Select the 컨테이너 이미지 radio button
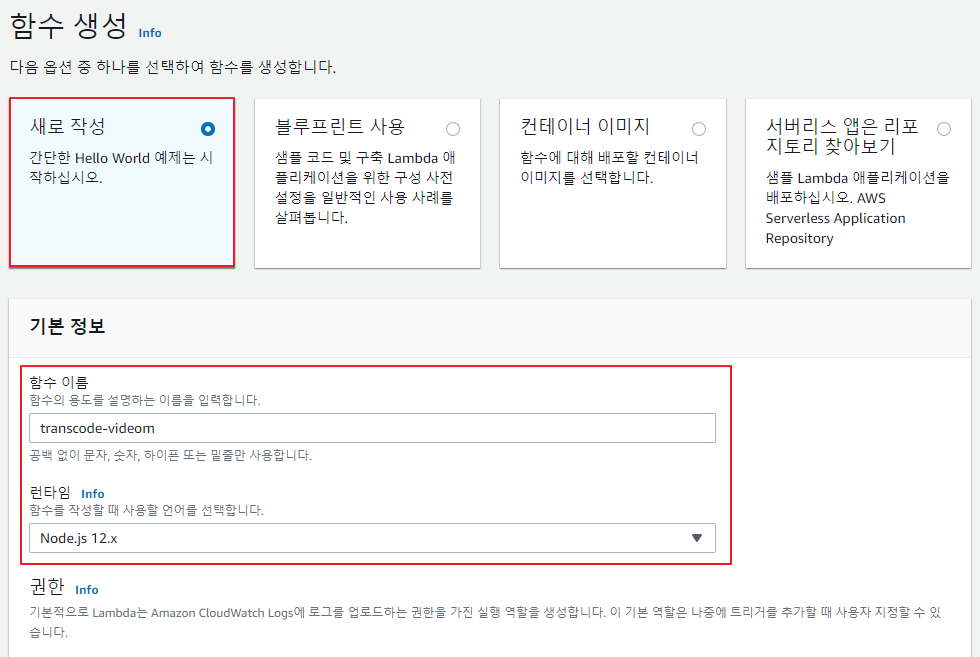 coord(699,129)
